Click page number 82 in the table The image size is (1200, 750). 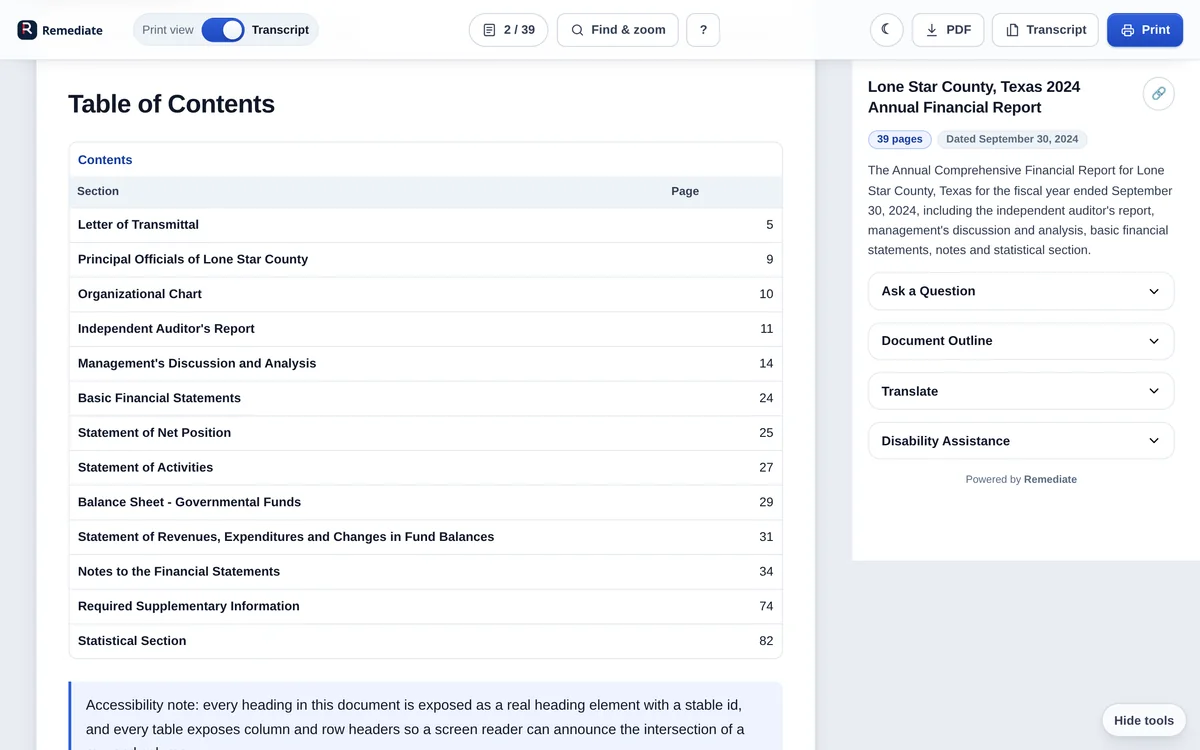[766, 641]
